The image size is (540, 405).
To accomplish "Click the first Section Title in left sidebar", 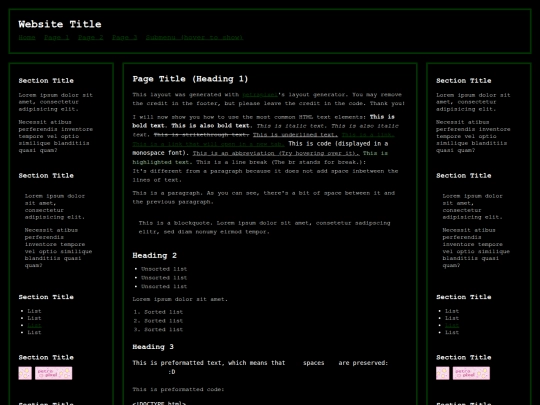I will click(x=46, y=81).
